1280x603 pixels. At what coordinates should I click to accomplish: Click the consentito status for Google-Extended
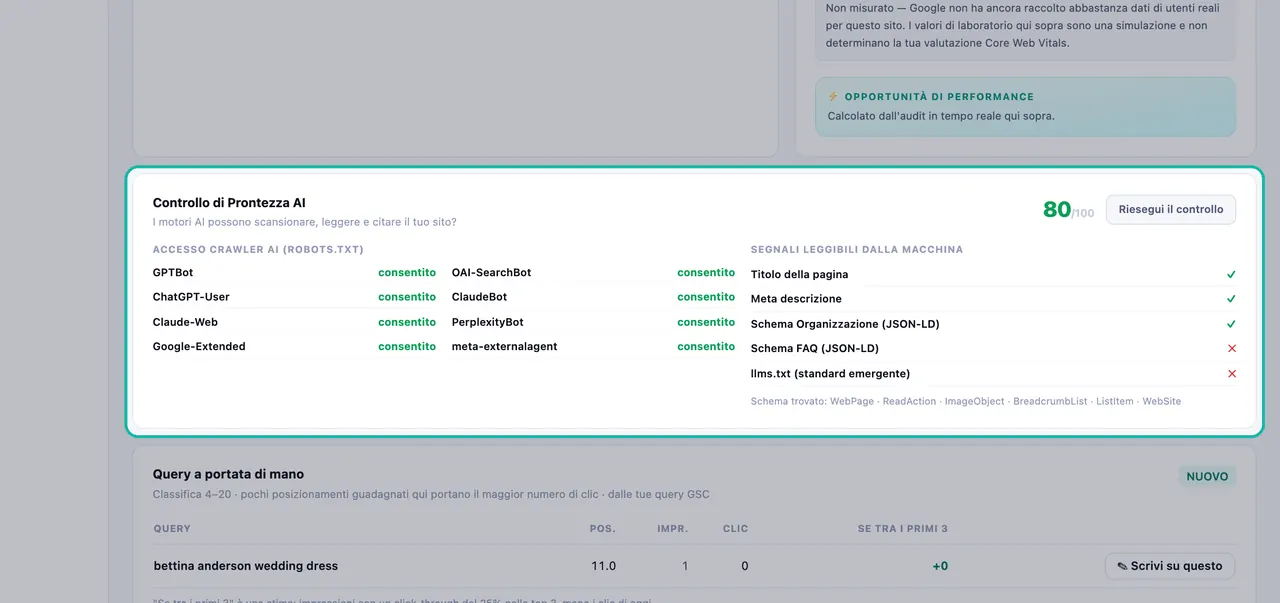coord(407,346)
